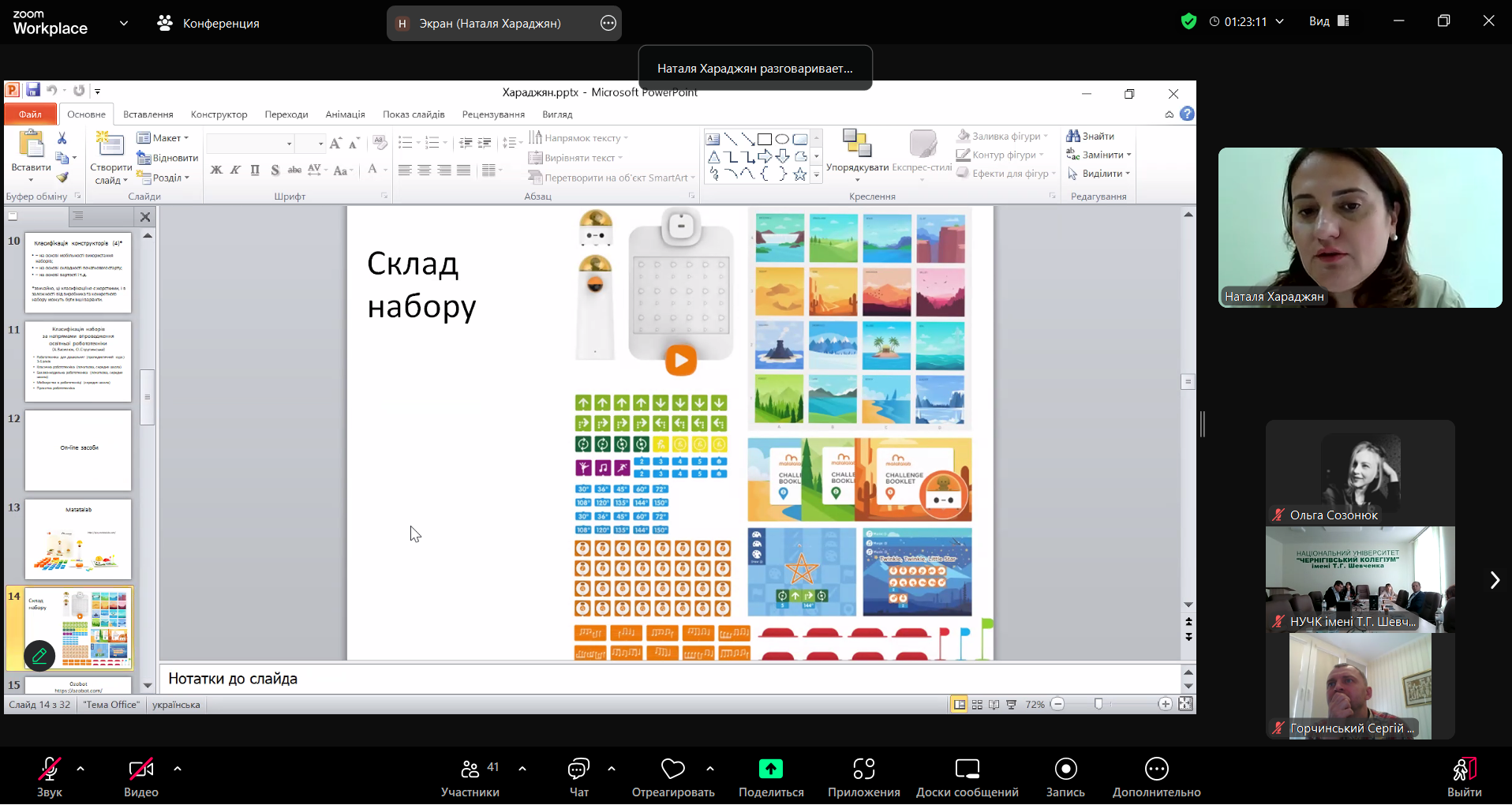Open the More options icon
This screenshot has width=1512, height=805.
[x=1156, y=769]
